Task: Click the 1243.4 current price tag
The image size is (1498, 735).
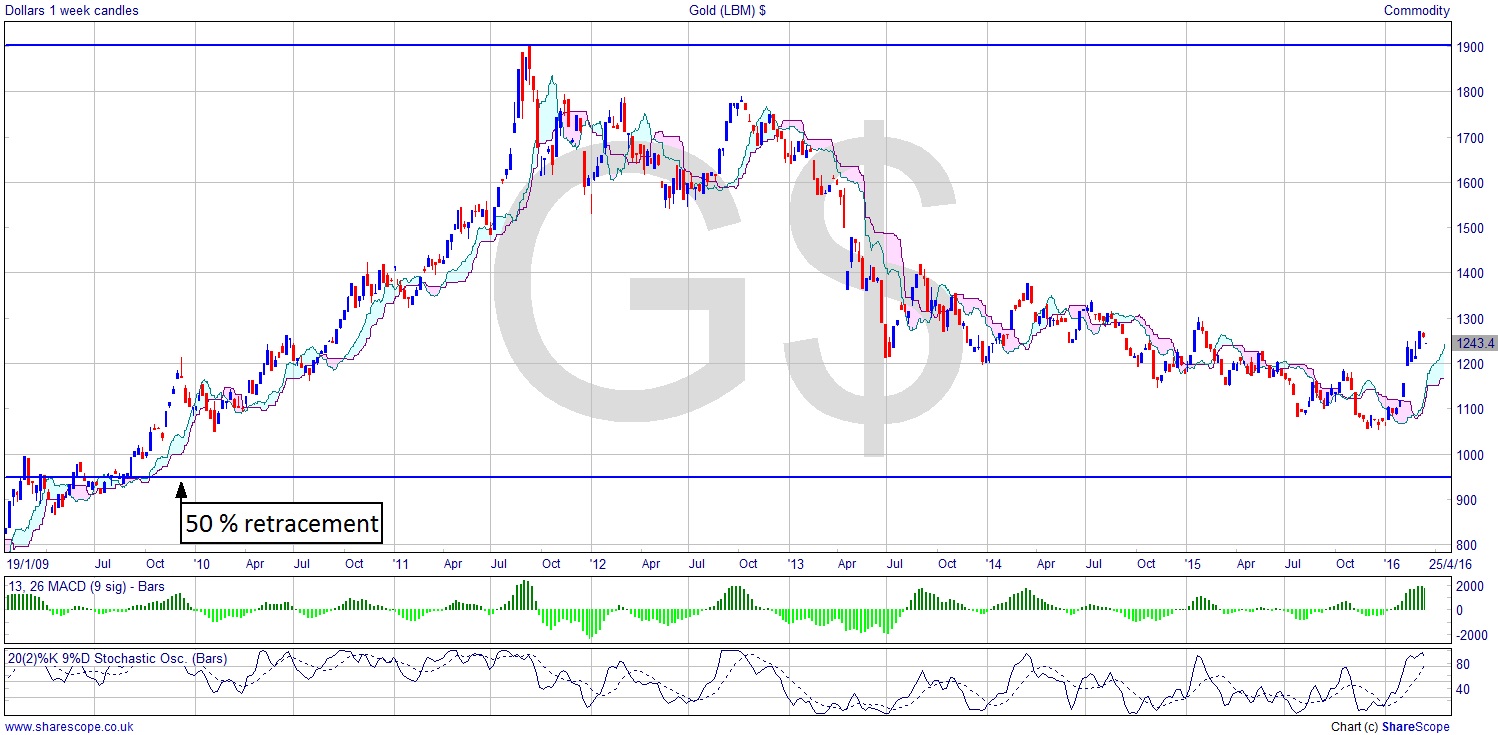Action: [1476, 343]
